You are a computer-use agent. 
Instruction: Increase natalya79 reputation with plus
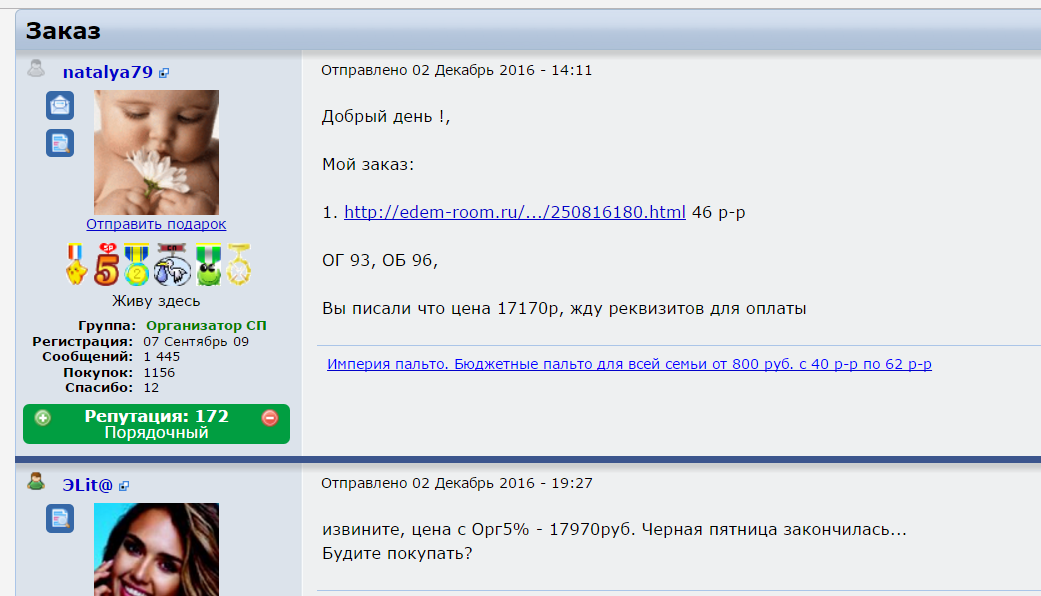(x=42, y=417)
